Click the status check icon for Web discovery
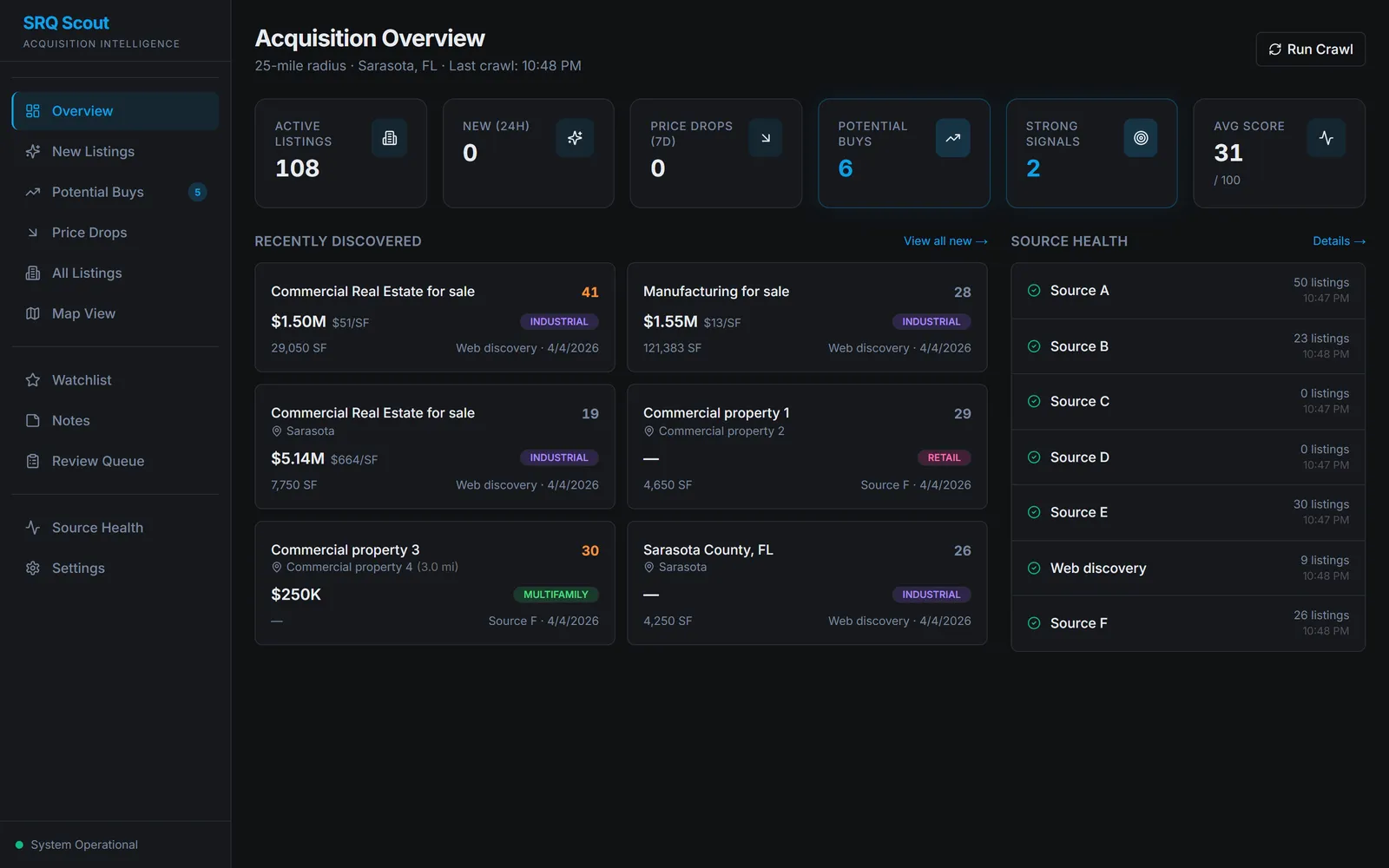This screenshot has width=1389, height=868. pos(1034,569)
